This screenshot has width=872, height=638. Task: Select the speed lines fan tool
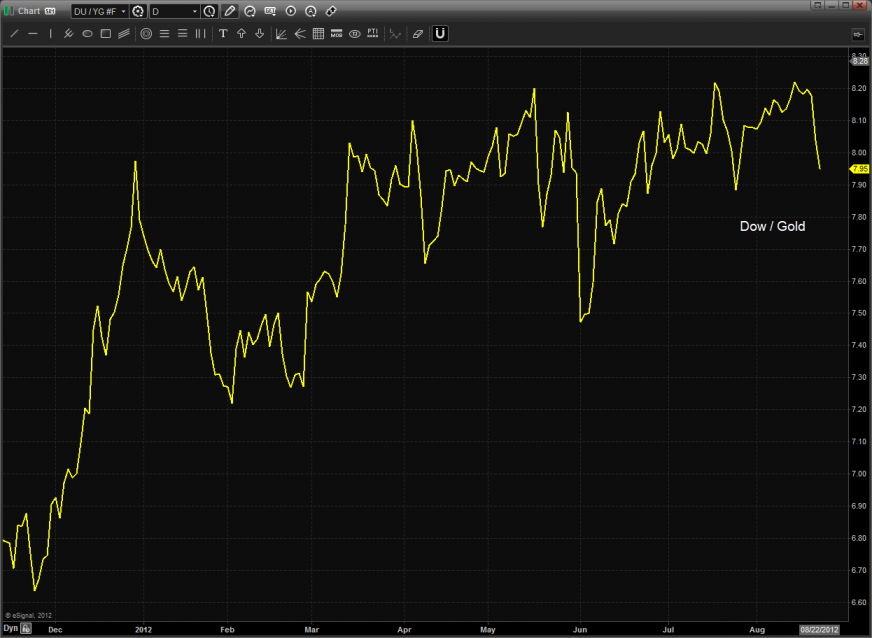[x=300, y=34]
